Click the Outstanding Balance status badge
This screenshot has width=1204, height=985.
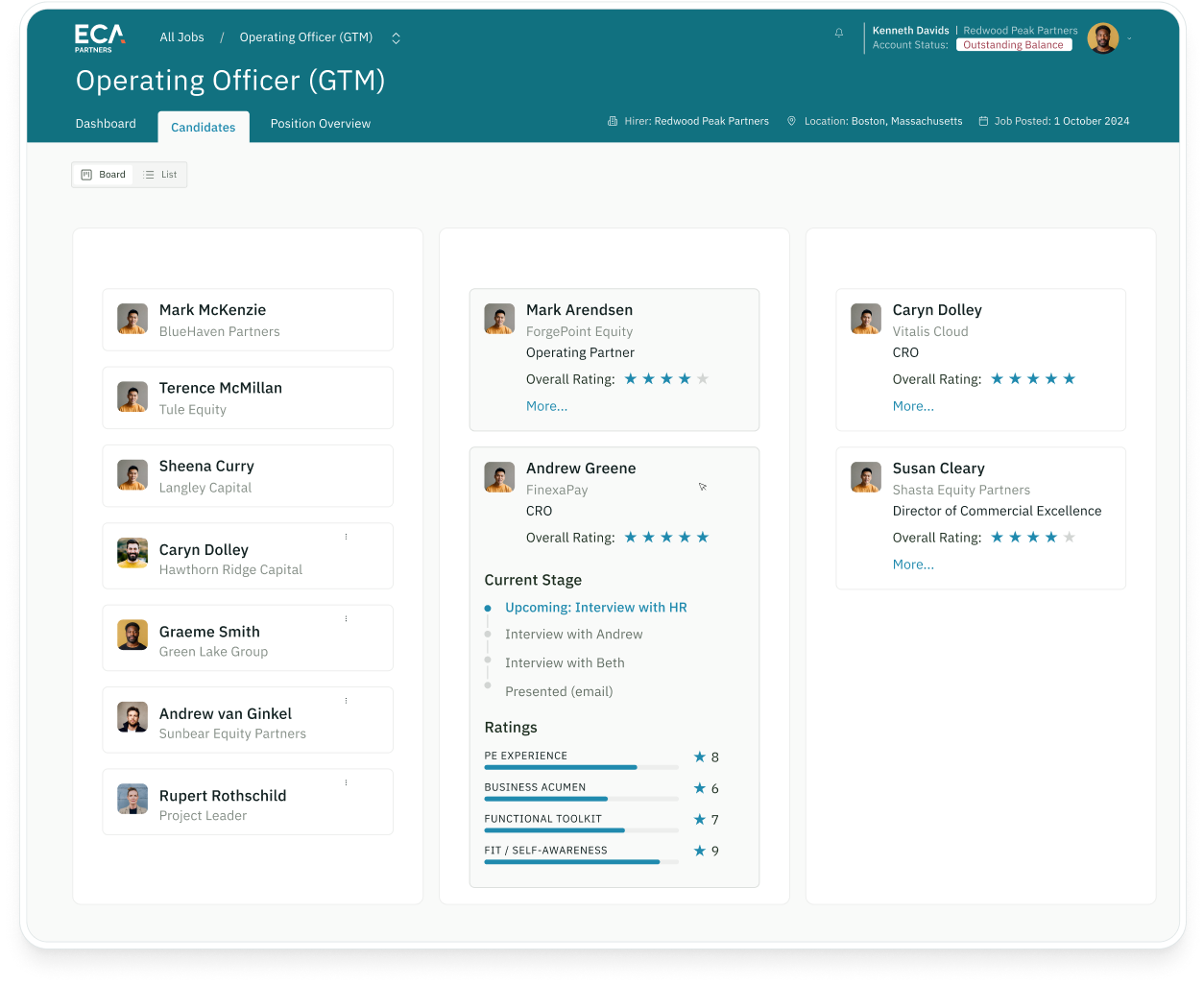(1013, 44)
